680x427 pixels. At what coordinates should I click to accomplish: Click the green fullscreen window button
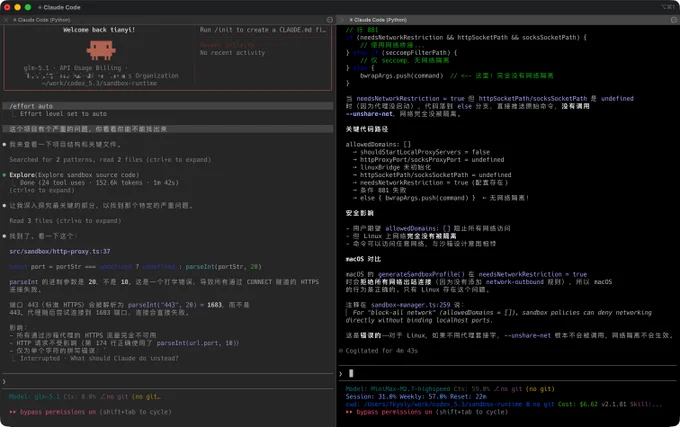28,7
